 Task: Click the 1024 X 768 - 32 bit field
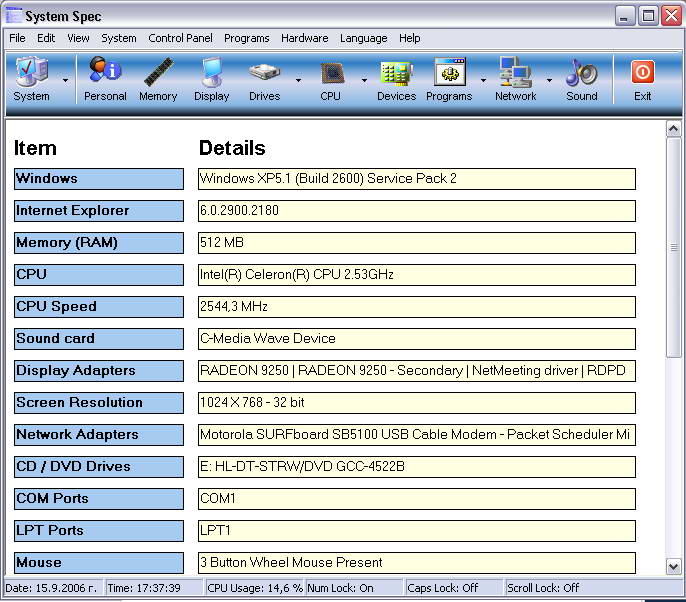(x=416, y=402)
